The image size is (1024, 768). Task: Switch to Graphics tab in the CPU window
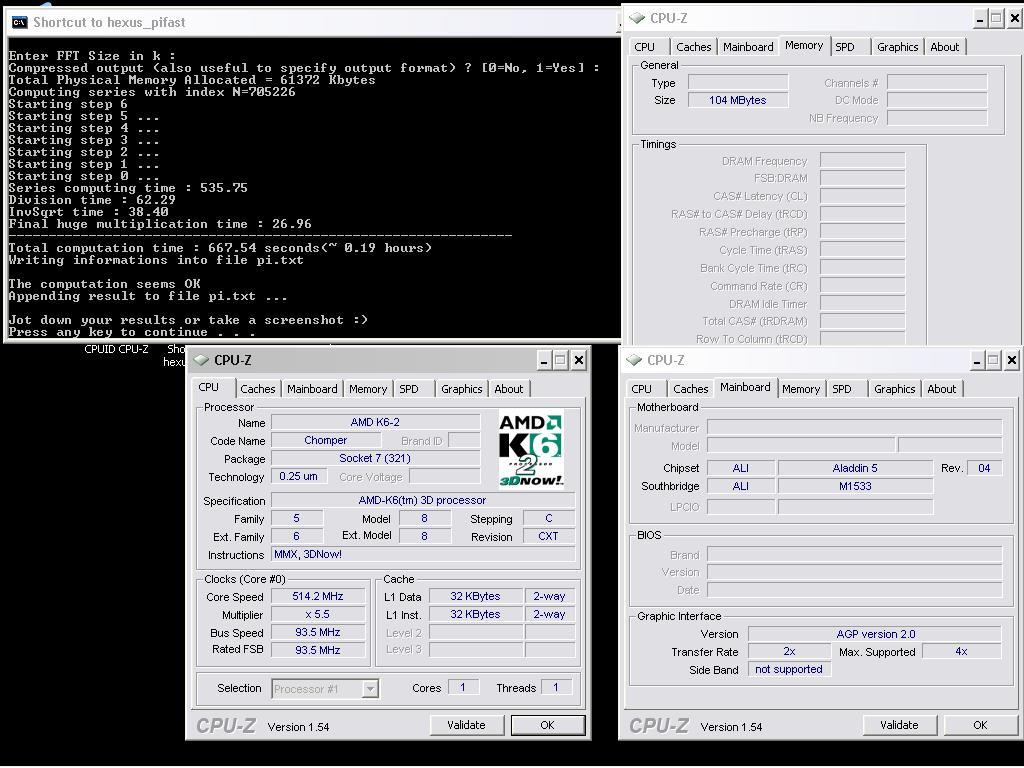click(462, 389)
